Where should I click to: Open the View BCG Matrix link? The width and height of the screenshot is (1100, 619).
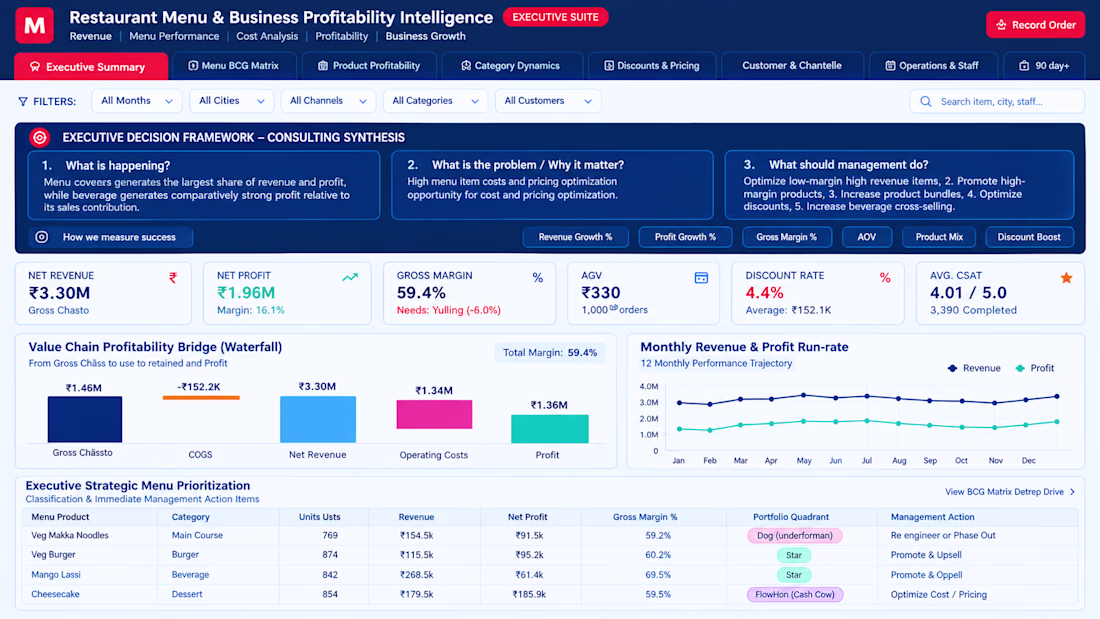click(x=1010, y=492)
